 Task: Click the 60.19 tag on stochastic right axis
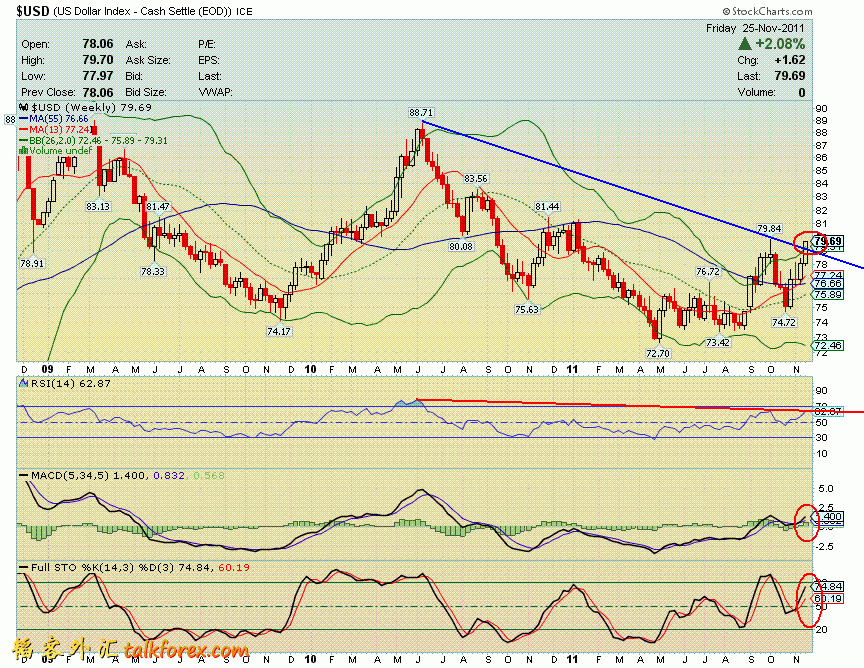point(828,599)
